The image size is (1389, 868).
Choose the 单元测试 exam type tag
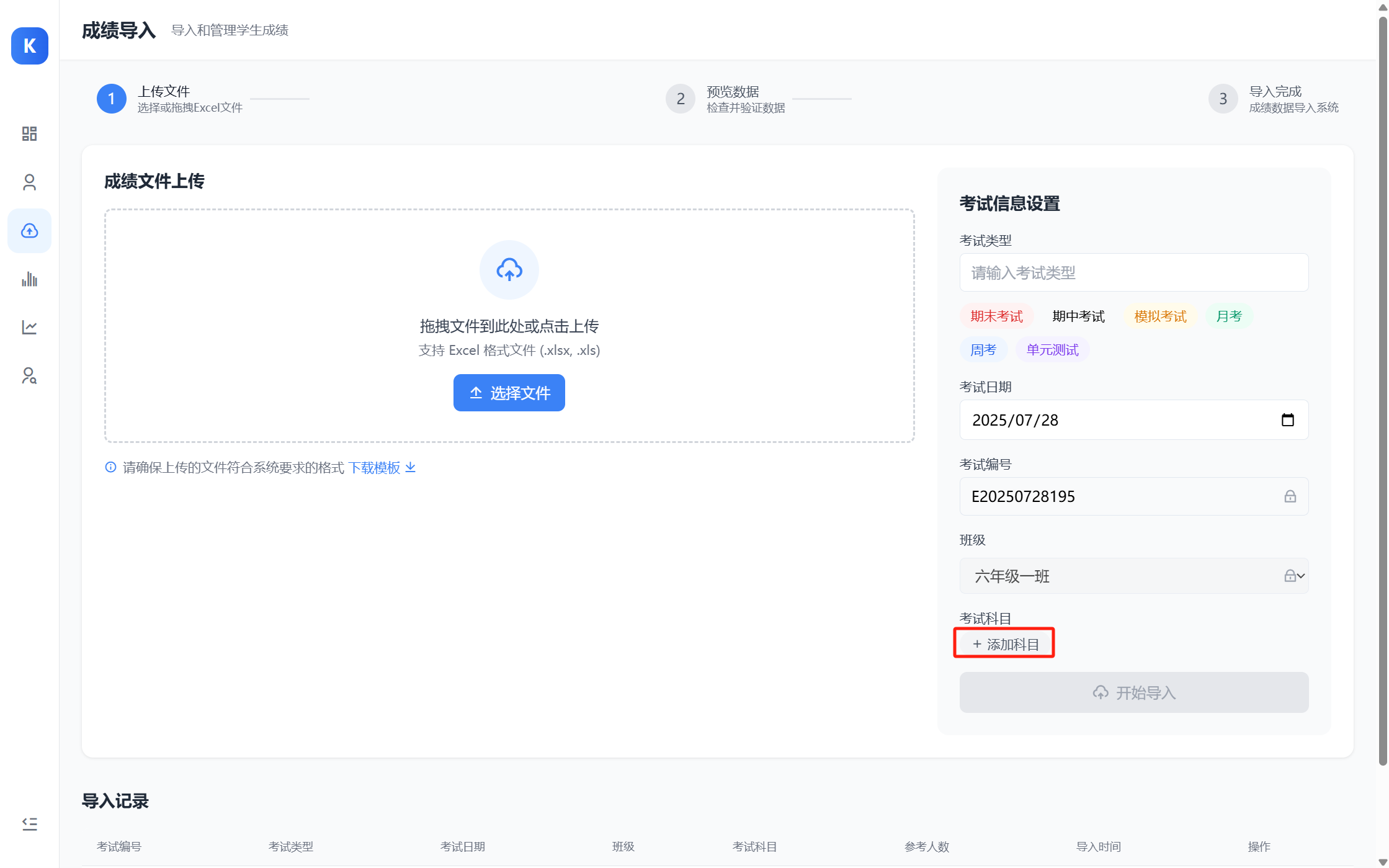pyautogui.click(x=1052, y=350)
